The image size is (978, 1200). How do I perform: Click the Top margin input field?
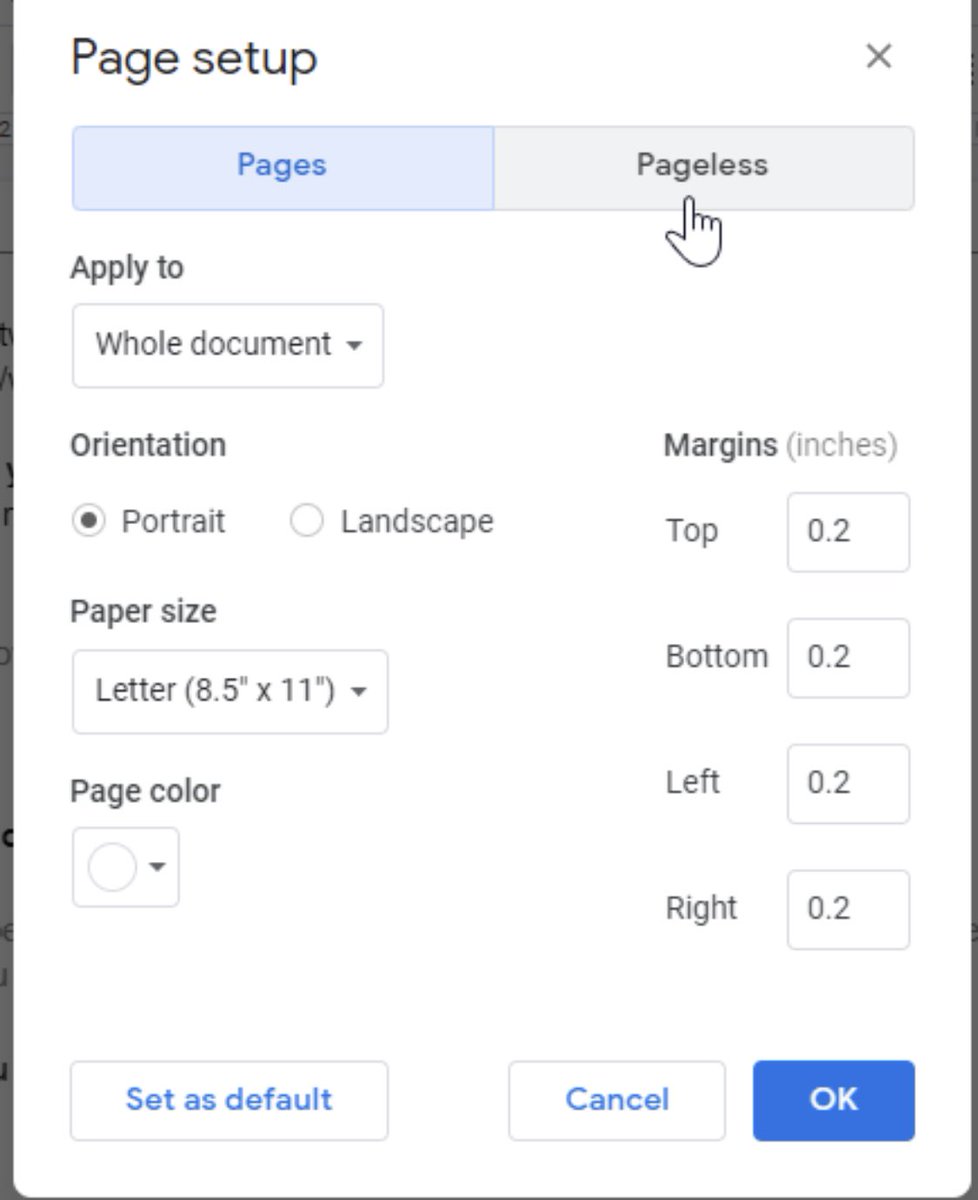848,532
